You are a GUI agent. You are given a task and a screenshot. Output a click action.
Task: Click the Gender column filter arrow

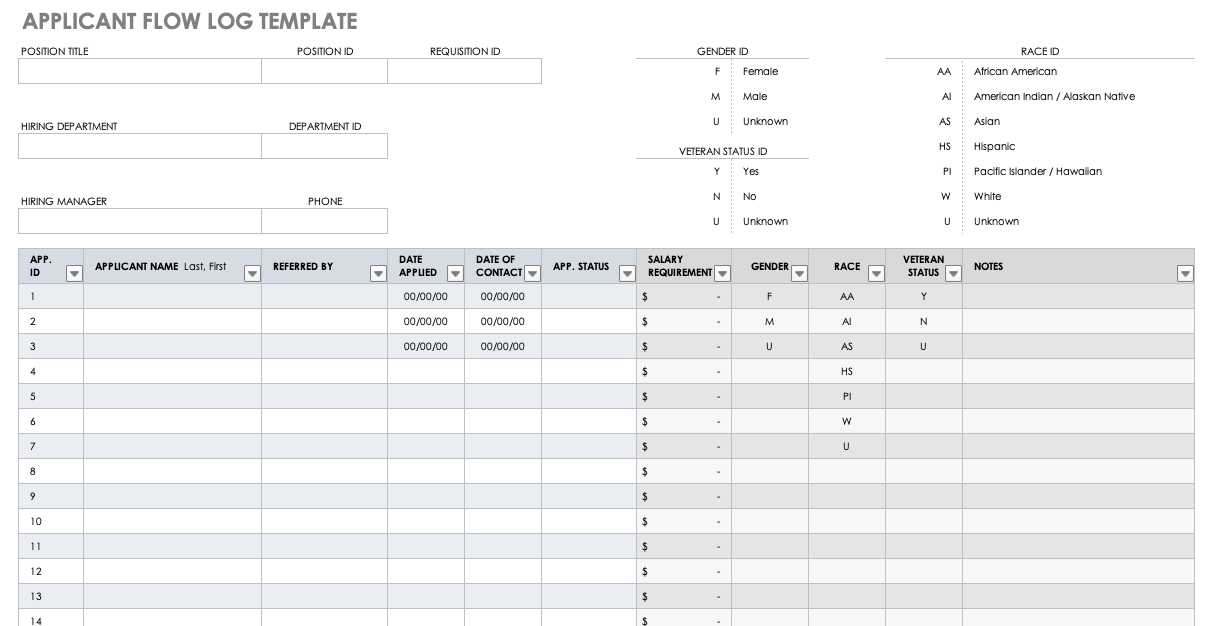[799, 273]
